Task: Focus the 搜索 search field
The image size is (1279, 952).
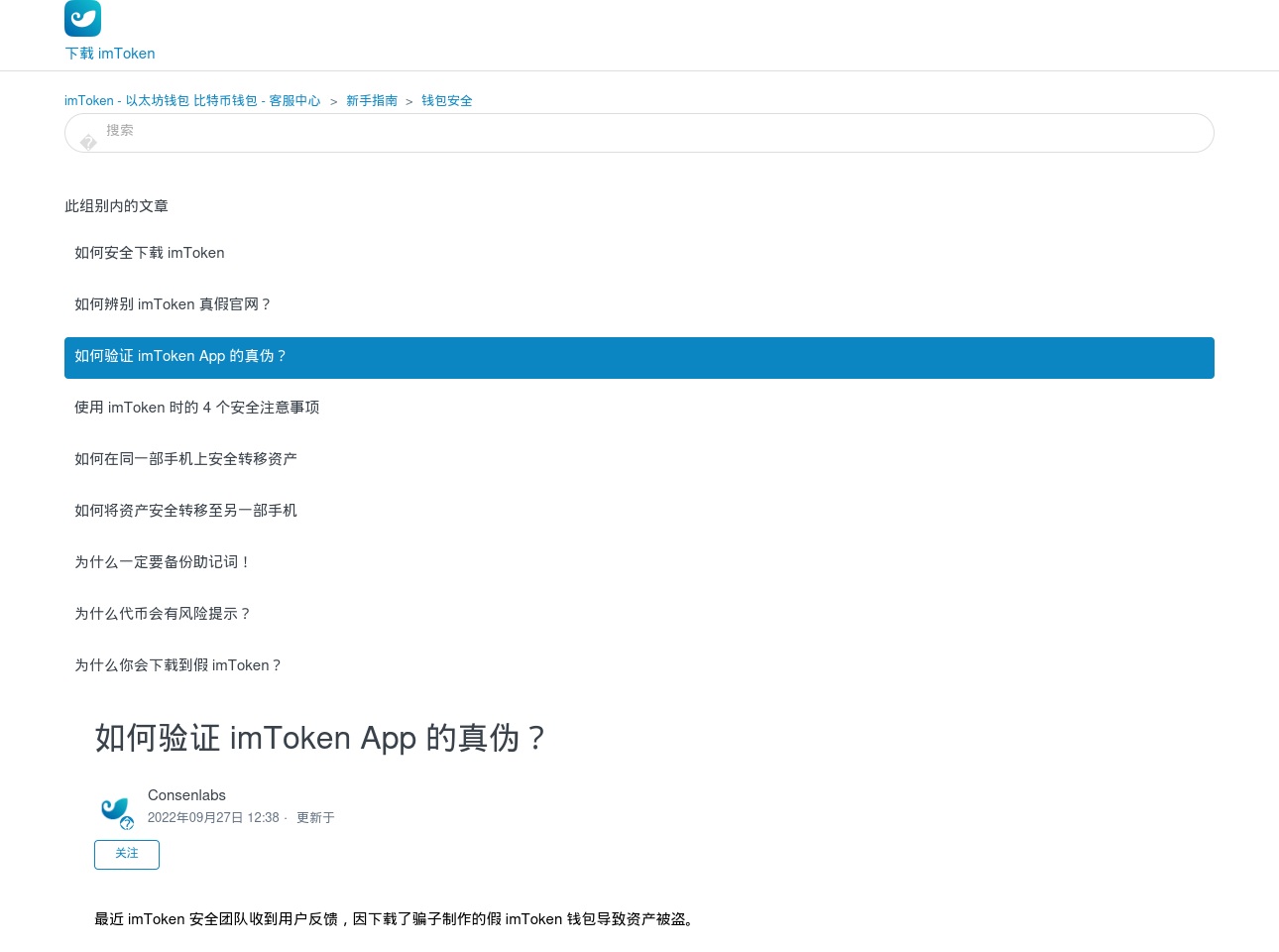Action: pyautogui.click(x=639, y=133)
